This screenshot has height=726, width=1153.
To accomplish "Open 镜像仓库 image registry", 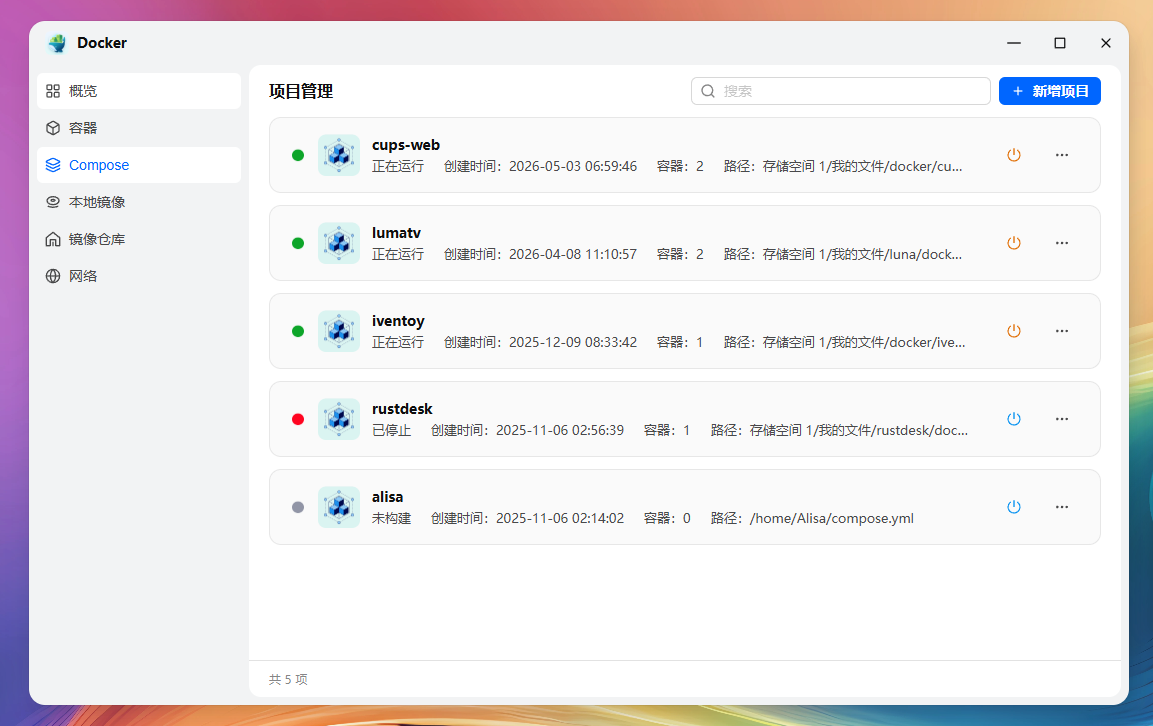I will [x=139, y=239].
